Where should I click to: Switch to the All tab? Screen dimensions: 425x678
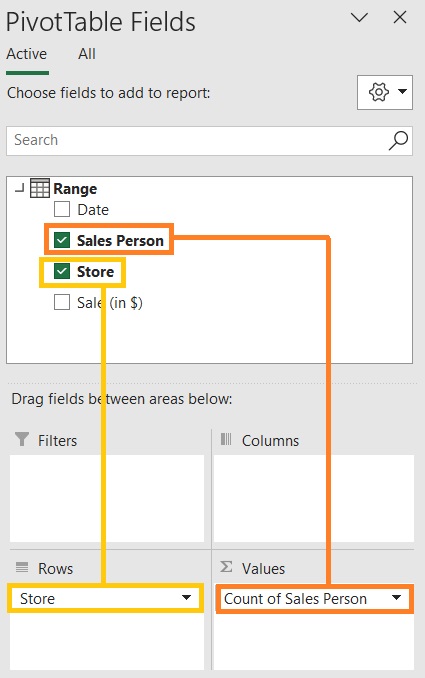click(86, 54)
